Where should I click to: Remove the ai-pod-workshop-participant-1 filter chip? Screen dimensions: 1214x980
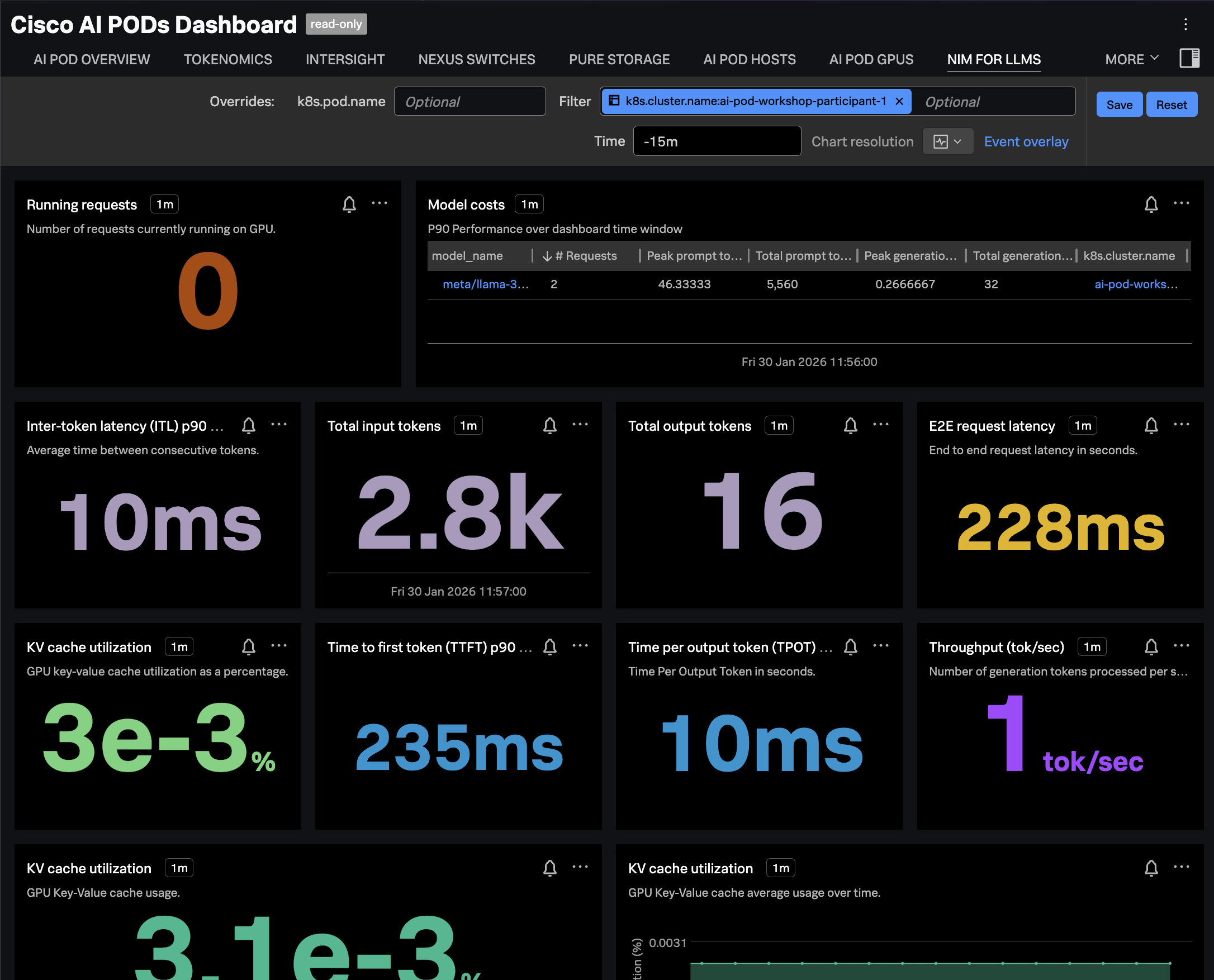click(899, 101)
